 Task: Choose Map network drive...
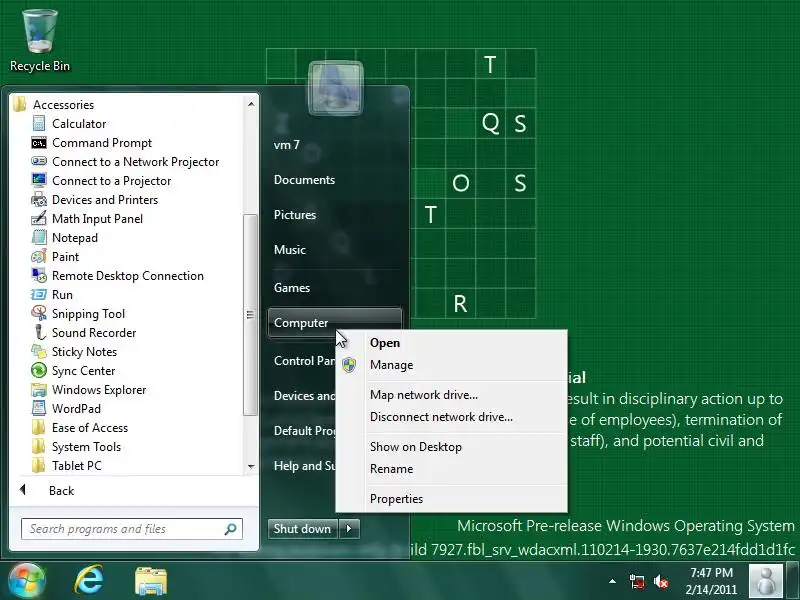[451, 395]
